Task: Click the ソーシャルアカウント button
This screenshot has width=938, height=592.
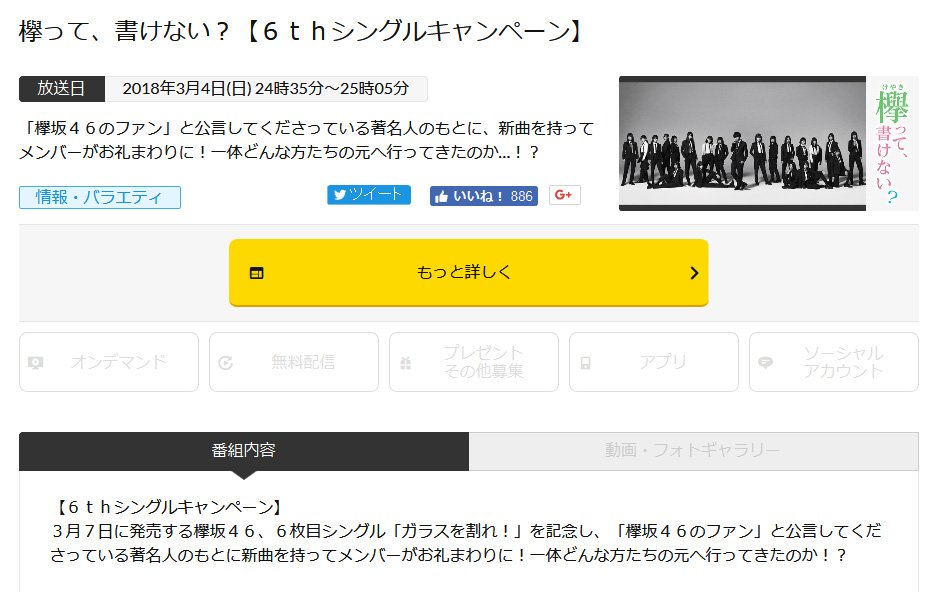Action: [834, 362]
